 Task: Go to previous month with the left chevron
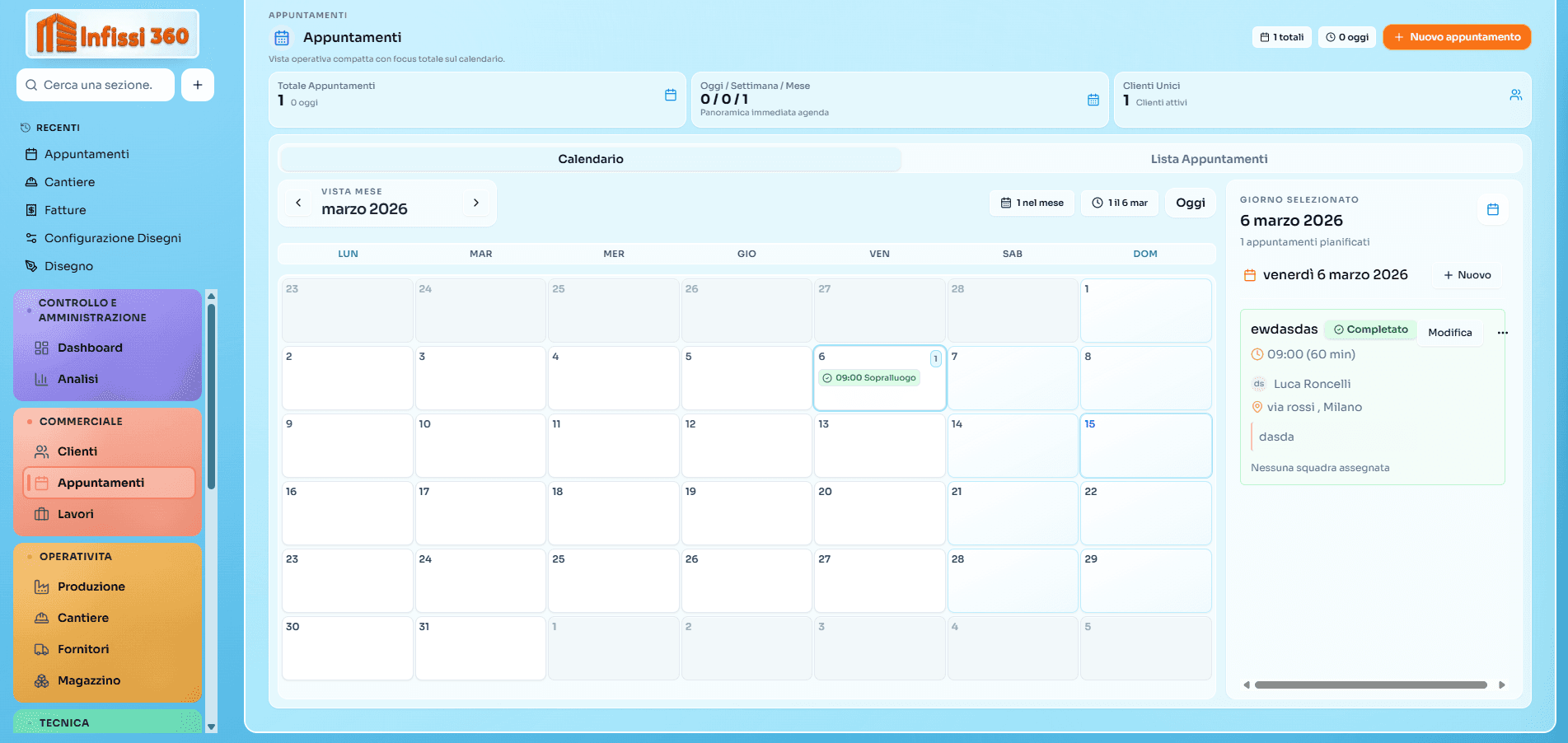tap(298, 202)
